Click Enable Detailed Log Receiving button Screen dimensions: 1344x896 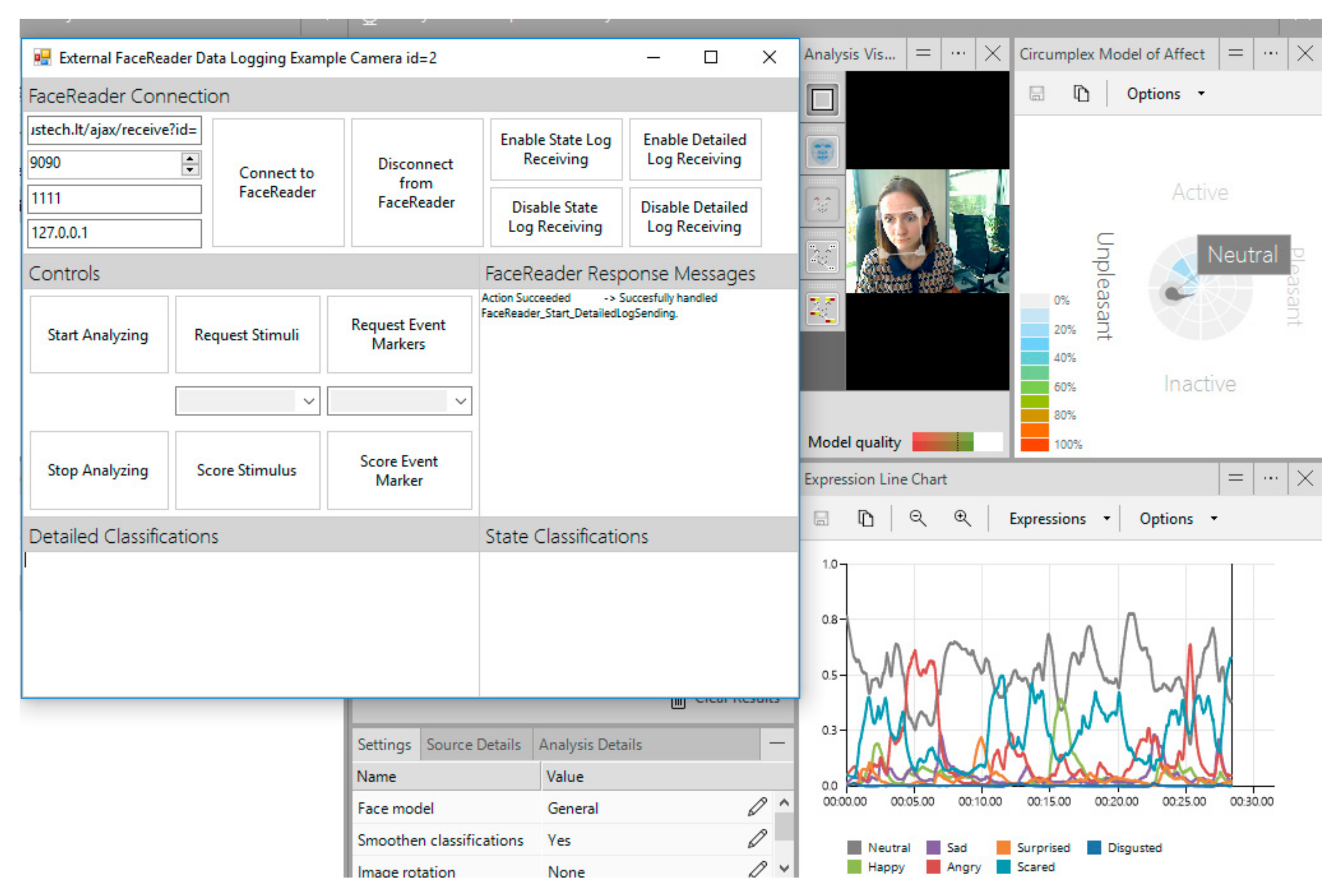click(x=694, y=149)
